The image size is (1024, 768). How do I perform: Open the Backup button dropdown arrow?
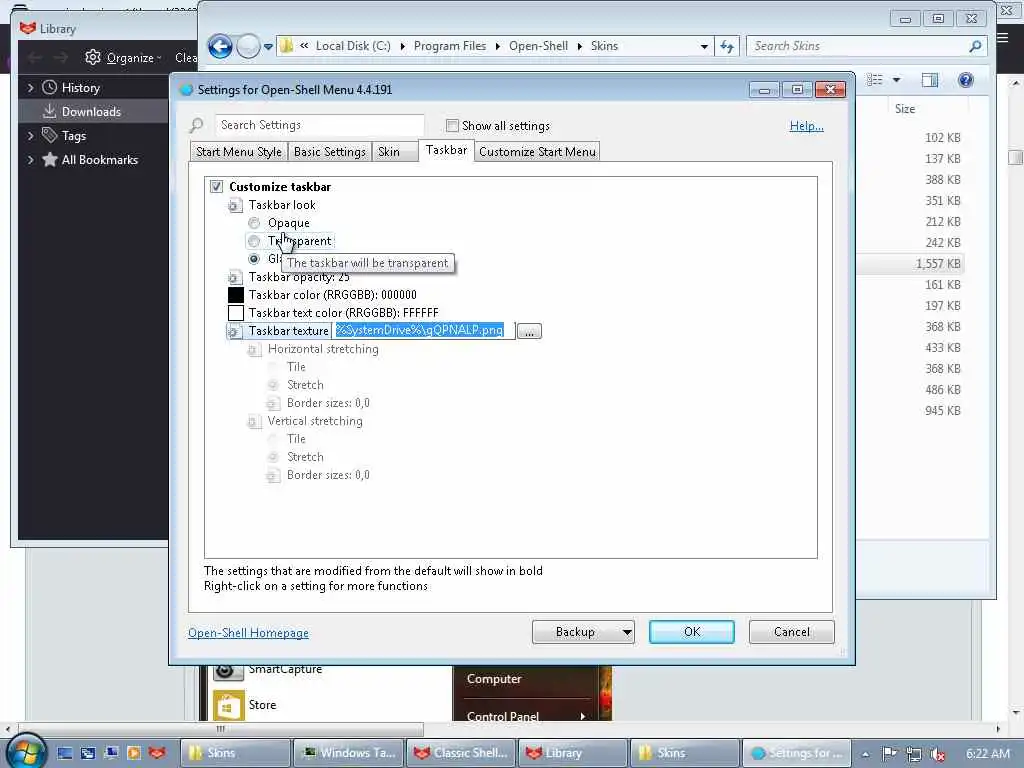tap(627, 632)
